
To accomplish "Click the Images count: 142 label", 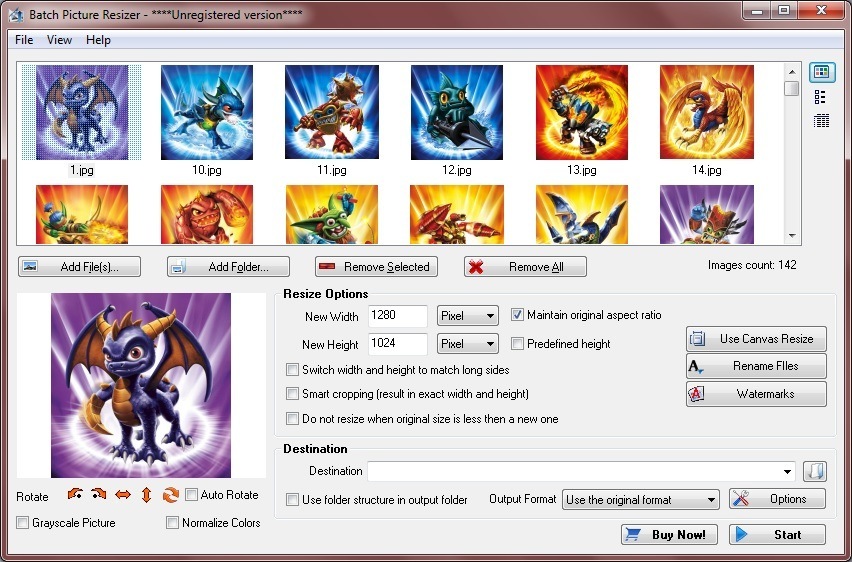I will click(752, 265).
